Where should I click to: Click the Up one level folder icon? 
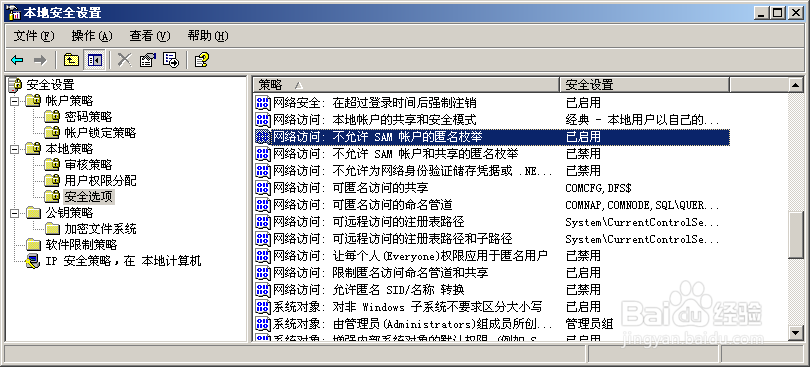[71, 60]
